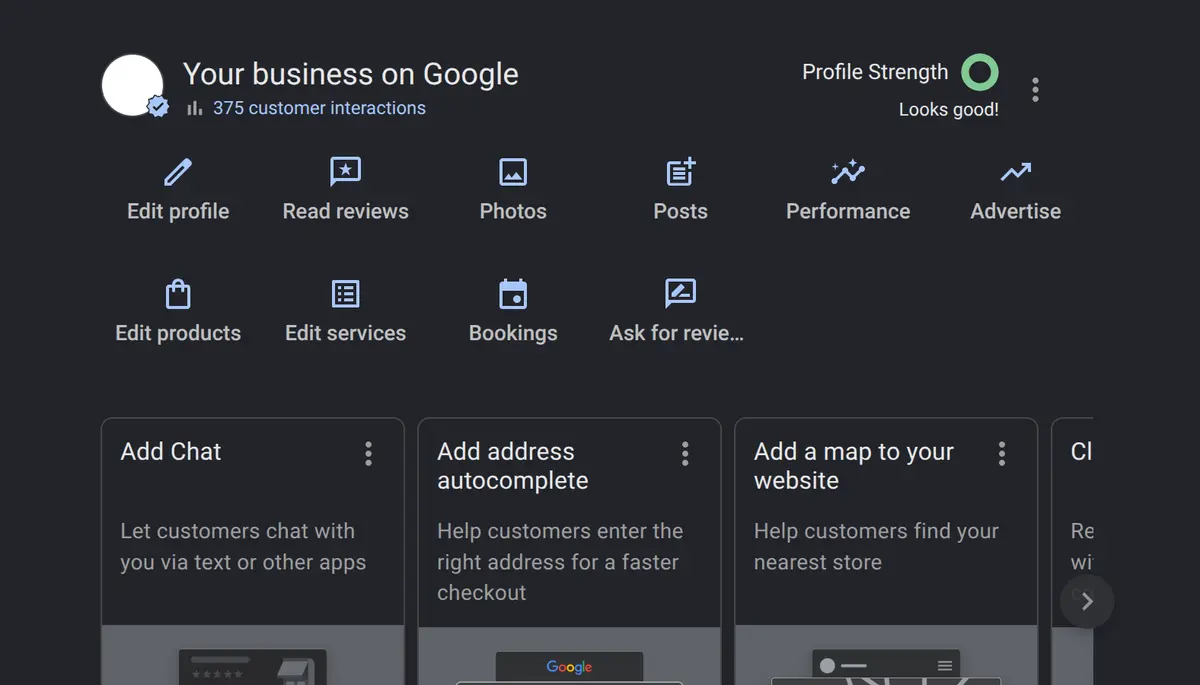Click the Profile Strength label
The image size is (1200, 685).
point(875,72)
